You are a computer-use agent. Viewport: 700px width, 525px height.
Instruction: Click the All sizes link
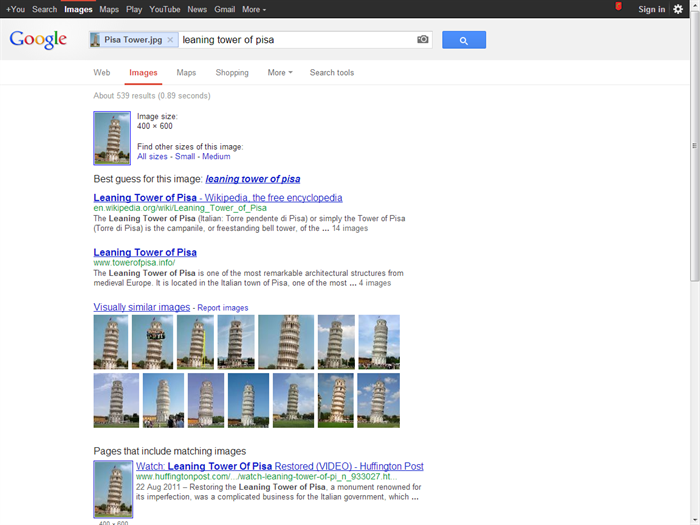(x=152, y=156)
